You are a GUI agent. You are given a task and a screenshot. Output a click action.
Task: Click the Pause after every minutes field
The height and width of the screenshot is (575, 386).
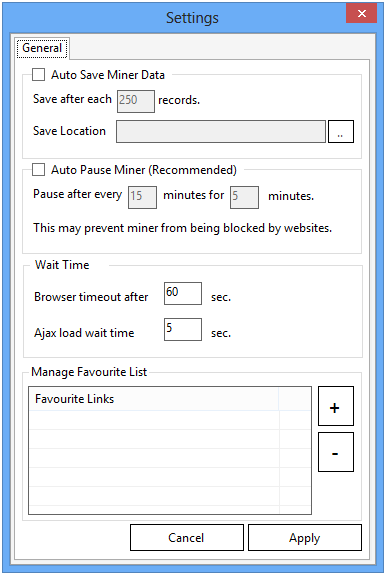[x=142, y=197]
